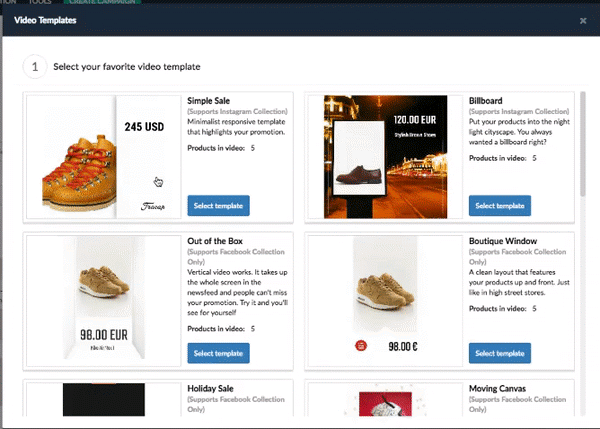Click the Tools menu behind the dialog

coord(40,2)
